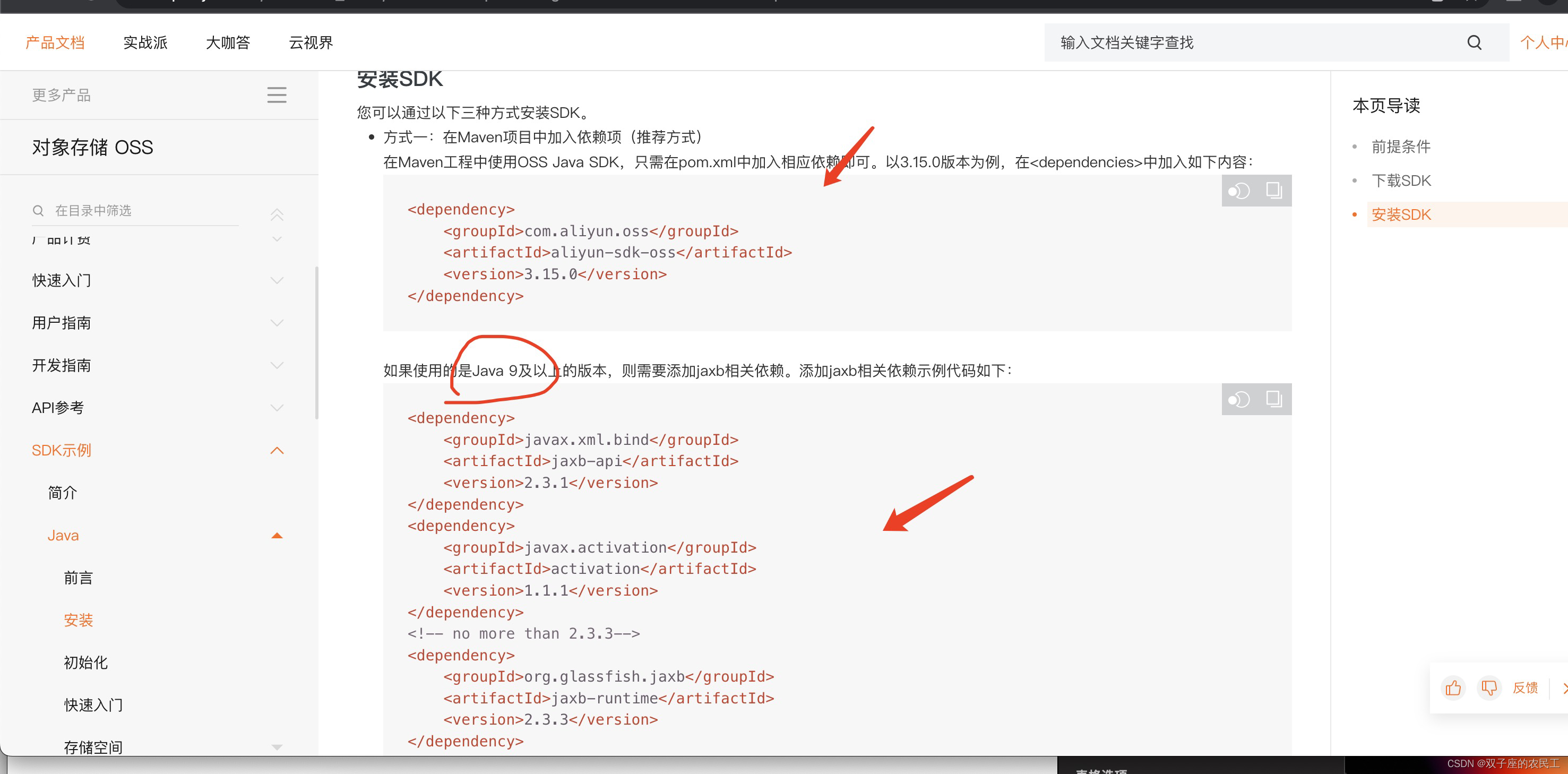Image resolution: width=1568 pixels, height=774 pixels.
Task: Toggle dark theme on the jaxb code block
Action: [1239, 399]
